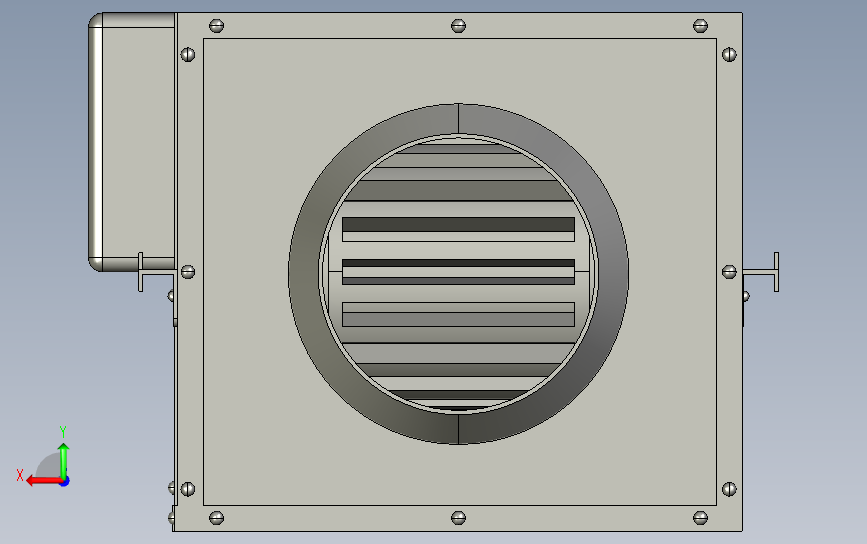Select the rounded motor housing box
This screenshot has width=867, height=544.
(132, 142)
